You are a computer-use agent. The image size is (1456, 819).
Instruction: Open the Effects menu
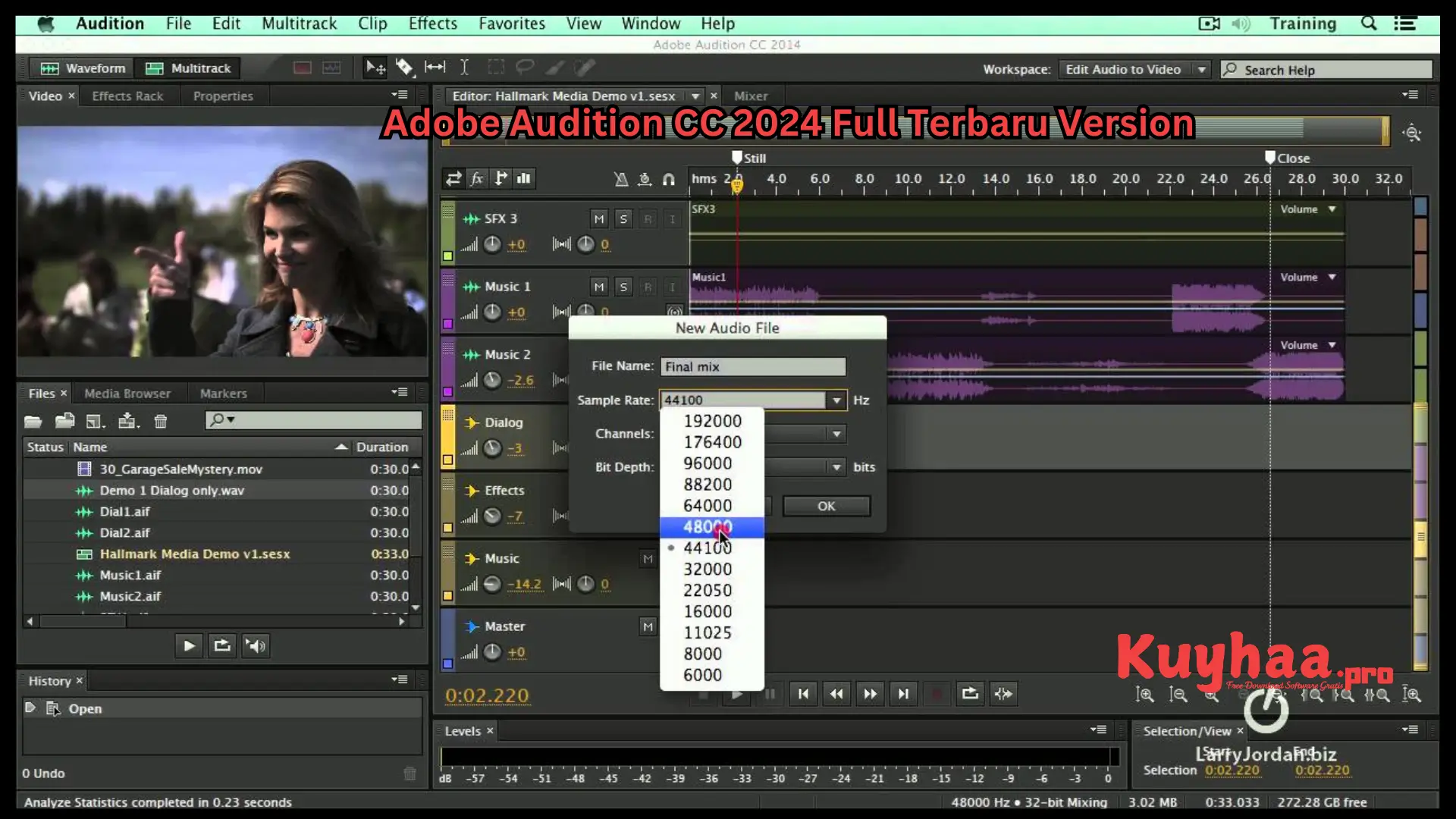pyautogui.click(x=433, y=24)
